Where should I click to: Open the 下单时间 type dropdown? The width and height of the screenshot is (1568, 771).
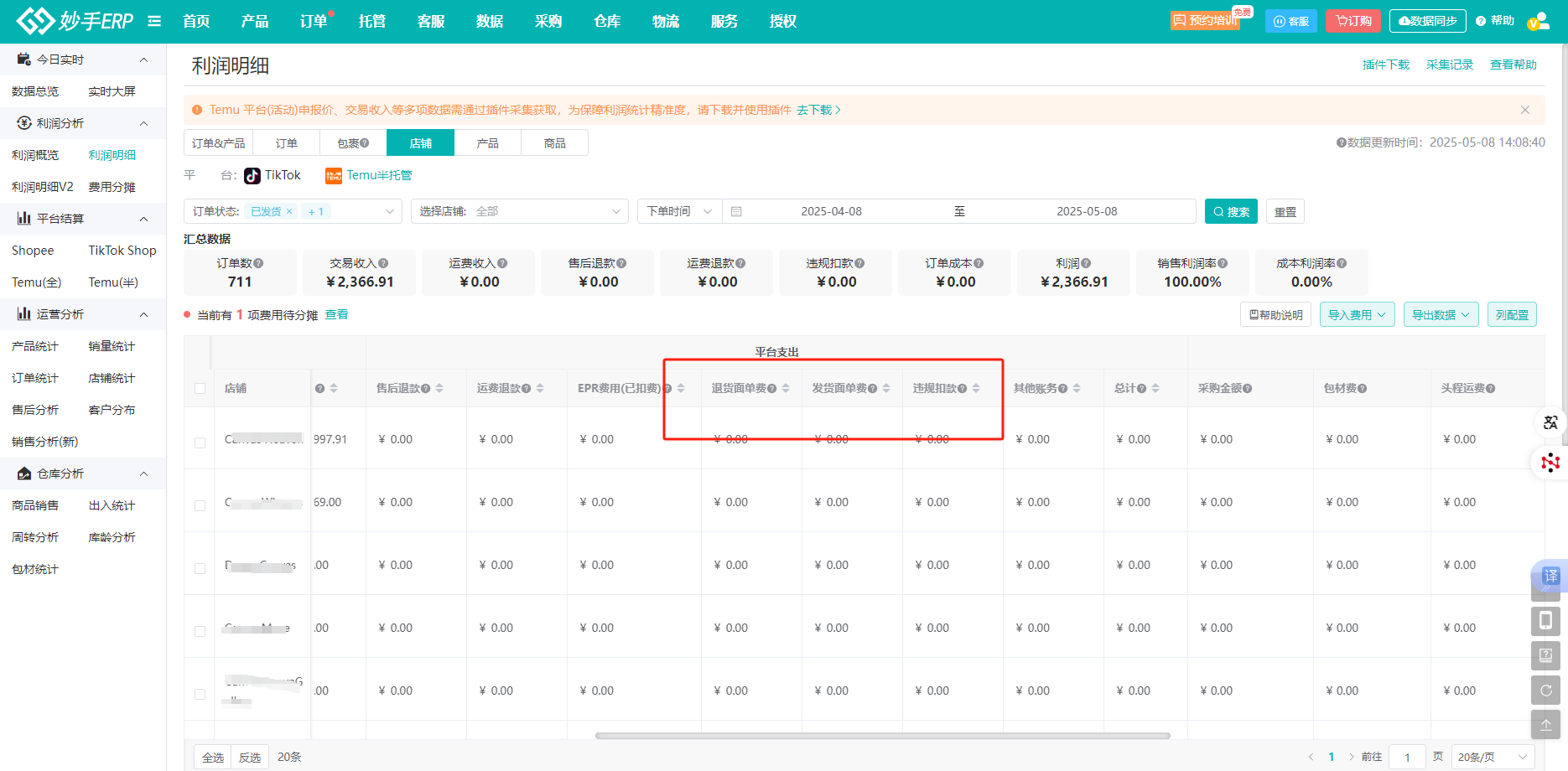(x=679, y=211)
